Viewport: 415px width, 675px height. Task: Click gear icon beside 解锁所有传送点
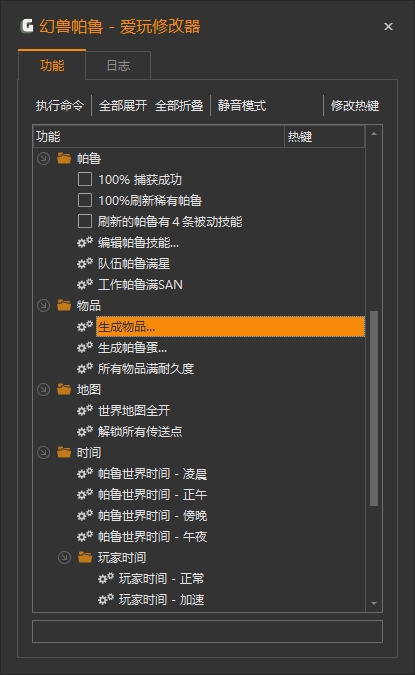coord(85,431)
